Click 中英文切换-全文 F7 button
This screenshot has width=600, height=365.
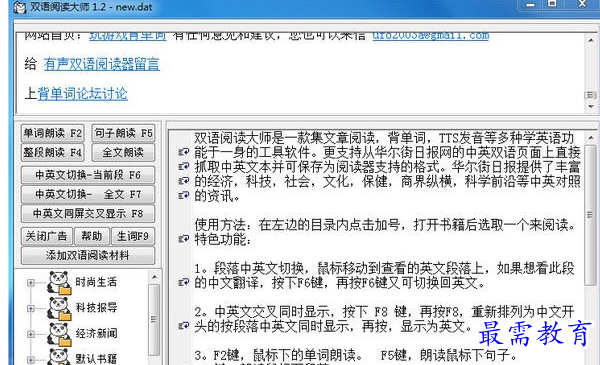(x=88, y=194)
